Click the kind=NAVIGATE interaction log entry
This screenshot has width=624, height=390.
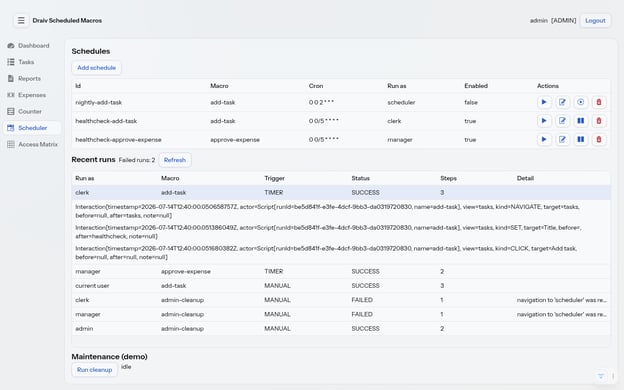coord(327,211)
